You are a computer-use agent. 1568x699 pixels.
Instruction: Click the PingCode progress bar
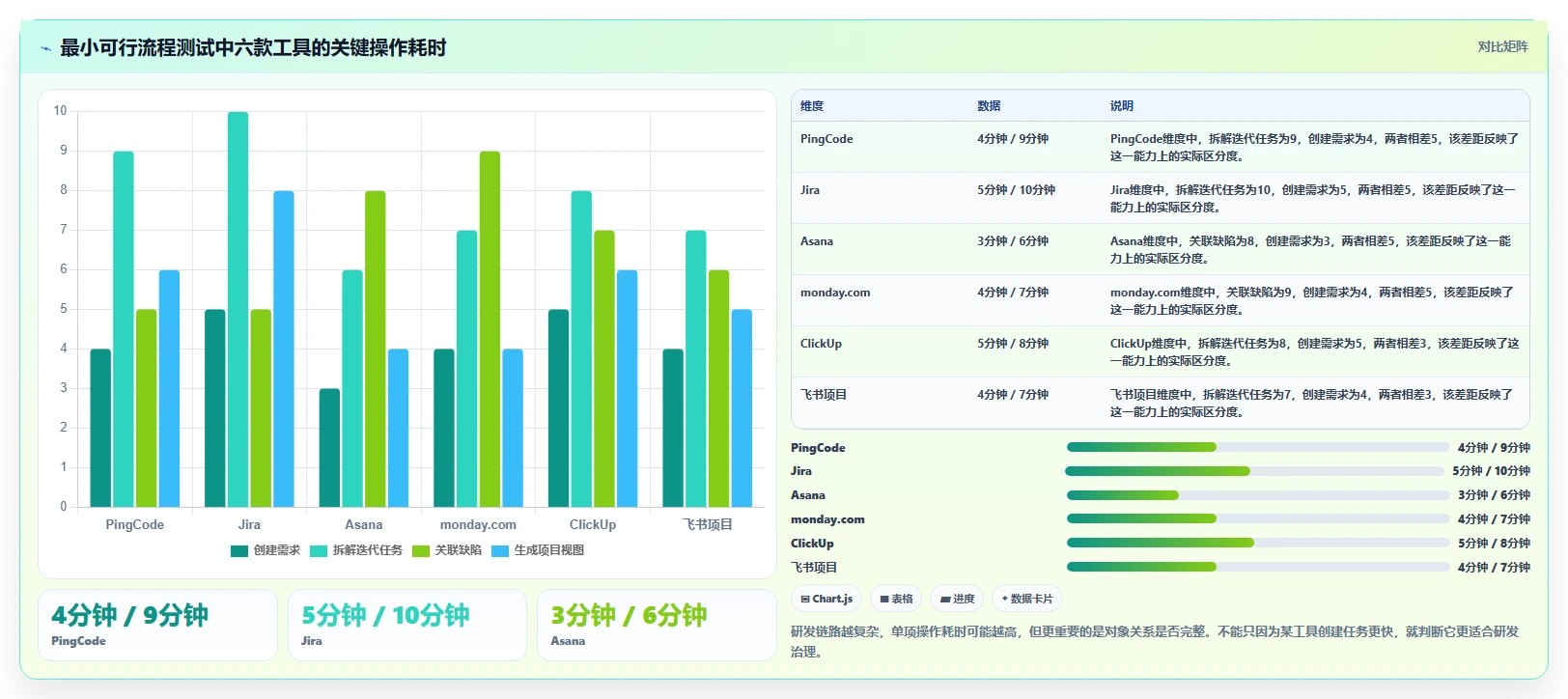[x=1259, y=447]
